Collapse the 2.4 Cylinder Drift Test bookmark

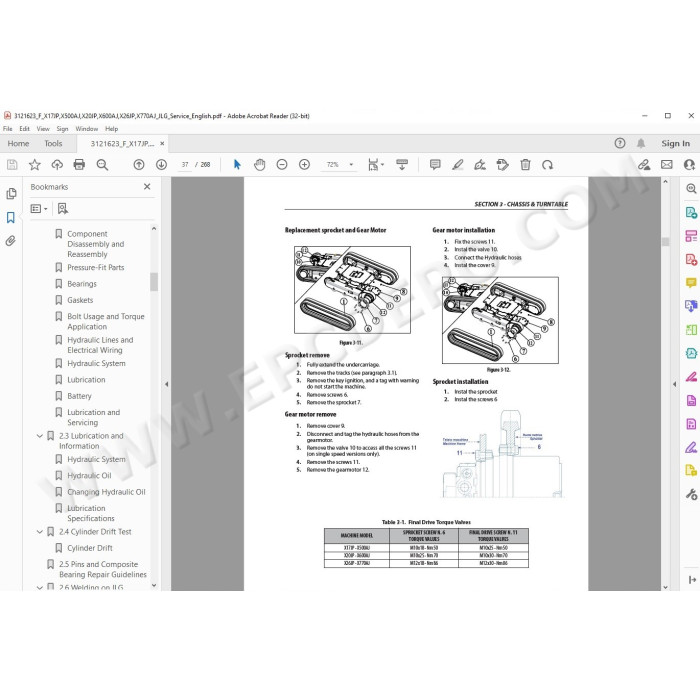tap(40, 532)
